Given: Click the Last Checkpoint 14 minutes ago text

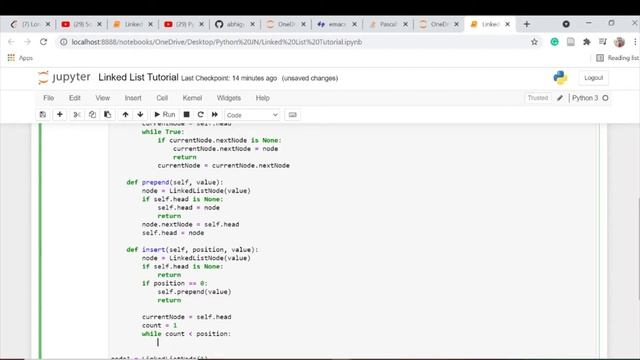Looking at the screenshot, I should [x=229, y=78].
